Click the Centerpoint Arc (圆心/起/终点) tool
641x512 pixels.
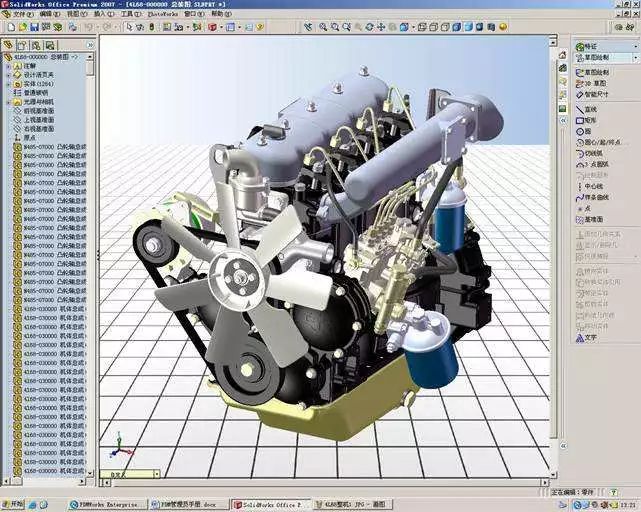tap(599, 142)
